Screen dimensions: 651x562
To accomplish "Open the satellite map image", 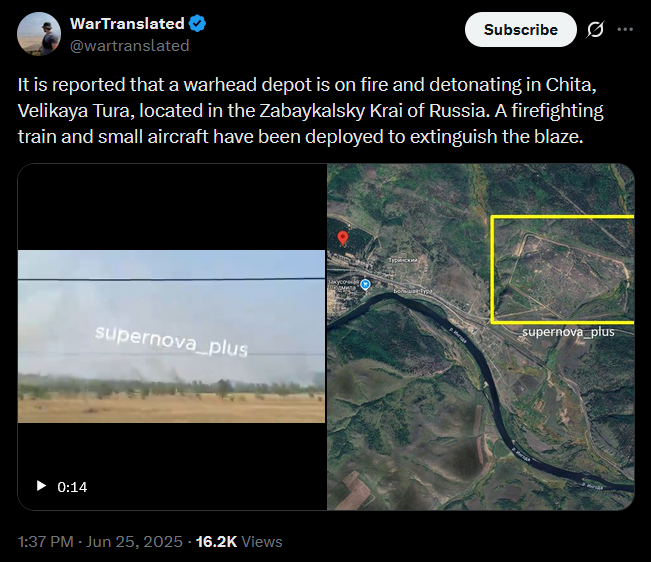I will coord(481,337).
